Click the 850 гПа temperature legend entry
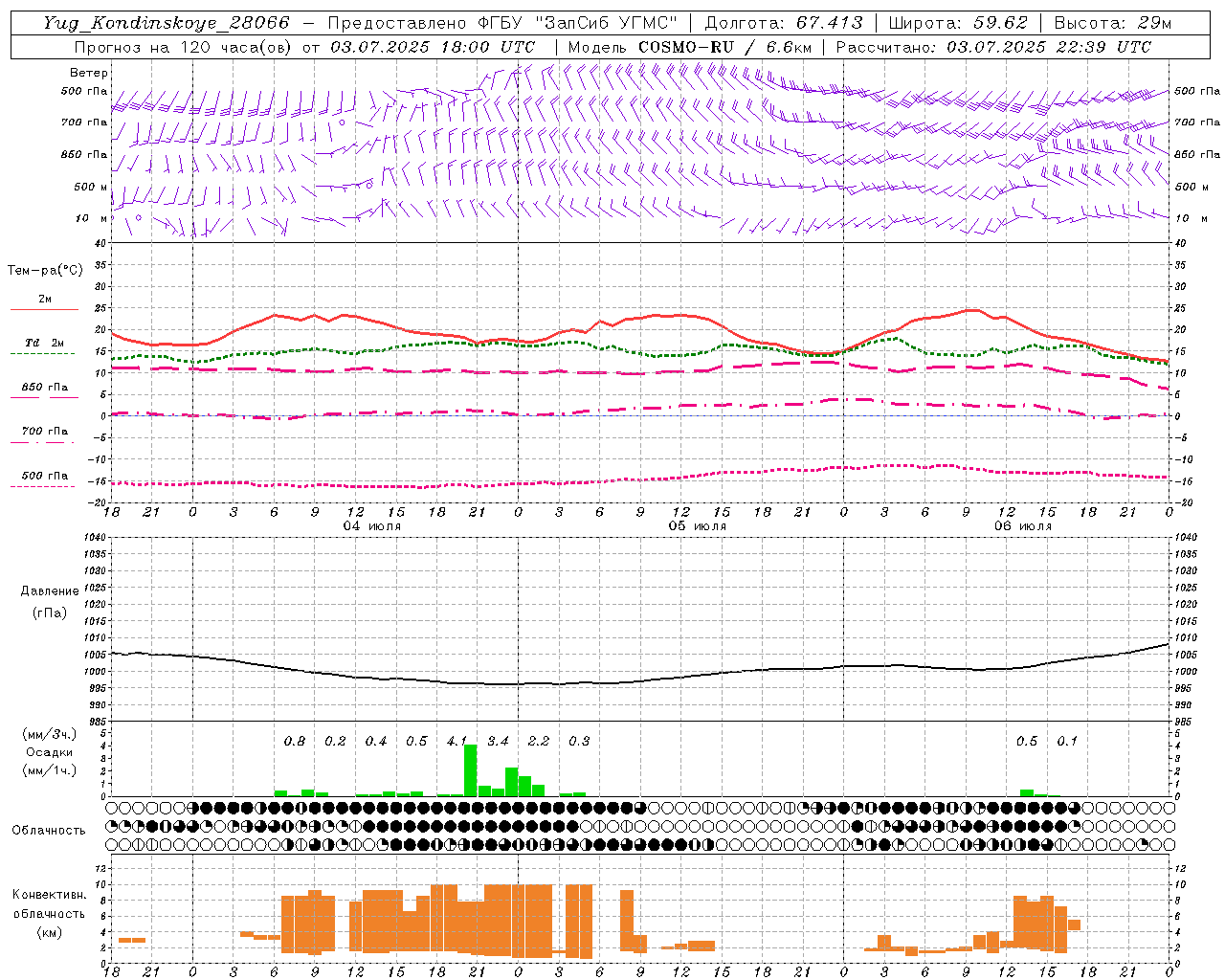 44,388
